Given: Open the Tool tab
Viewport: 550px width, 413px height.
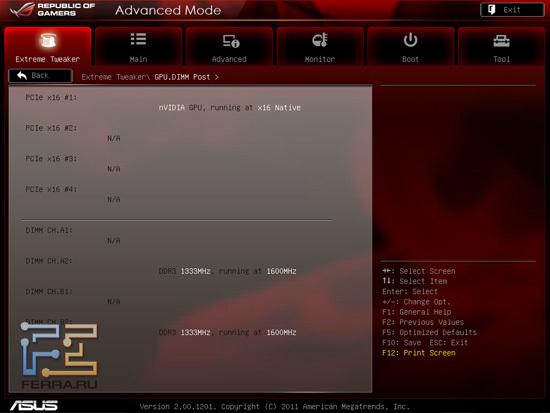Looking at the screenshot, I should click(501, 46).
